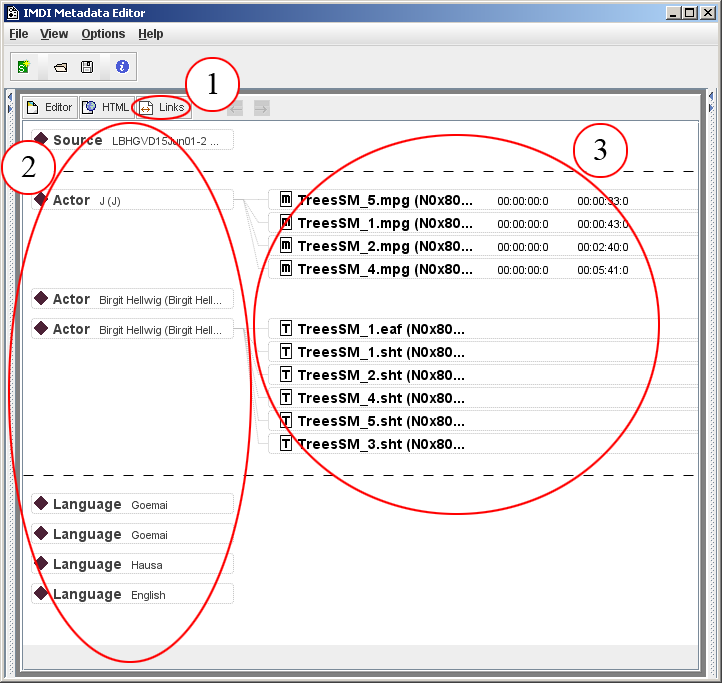
Task: Click the right panel collapse arrows
Action: 711,101
